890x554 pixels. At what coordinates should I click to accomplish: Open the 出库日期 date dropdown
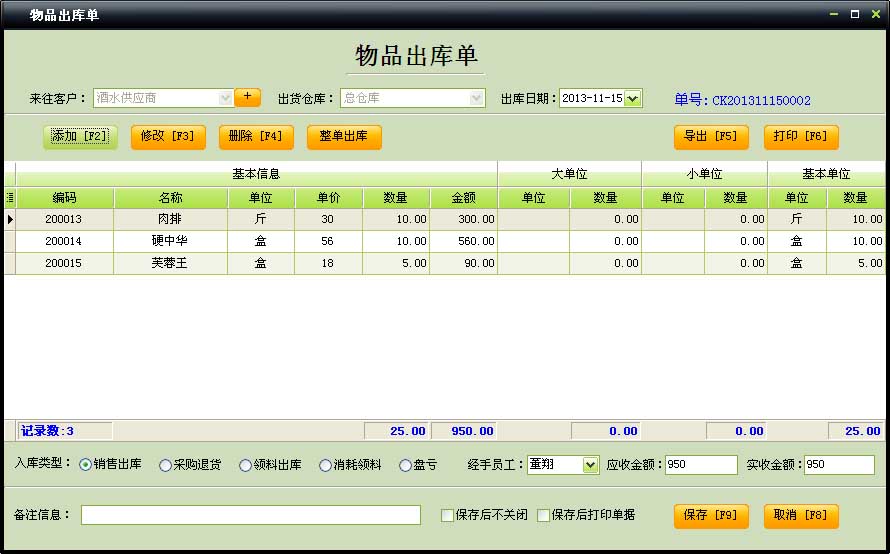click(x=632, y=98)
